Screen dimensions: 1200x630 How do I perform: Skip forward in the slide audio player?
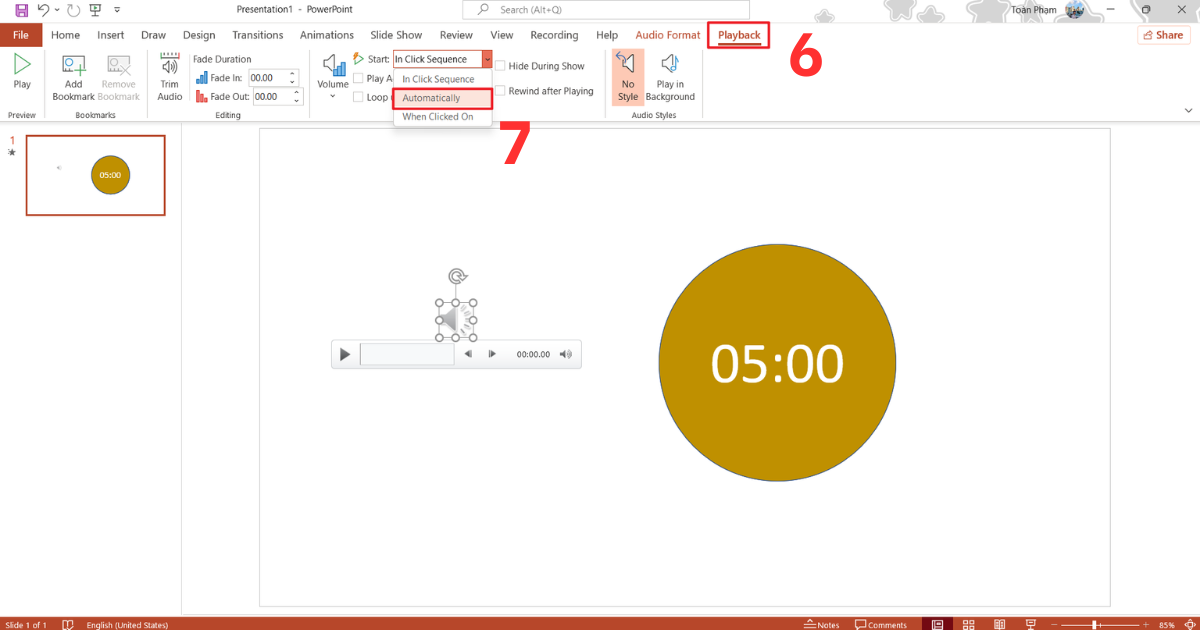point(492,354)
